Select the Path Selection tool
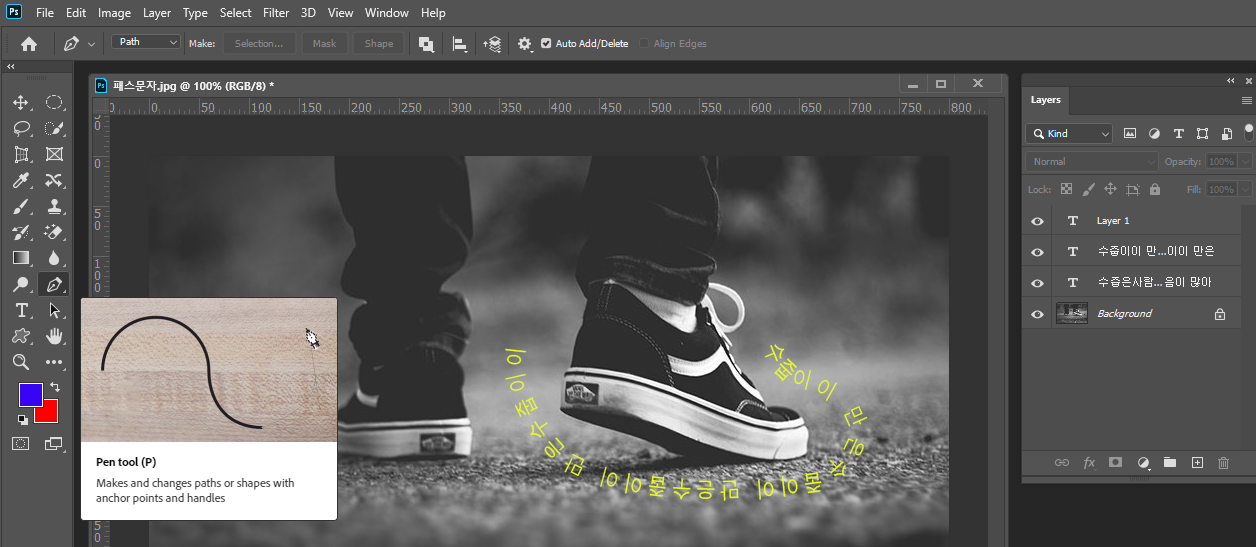The height and width of the screenshot is (547, 1256). tap(54, 310)
